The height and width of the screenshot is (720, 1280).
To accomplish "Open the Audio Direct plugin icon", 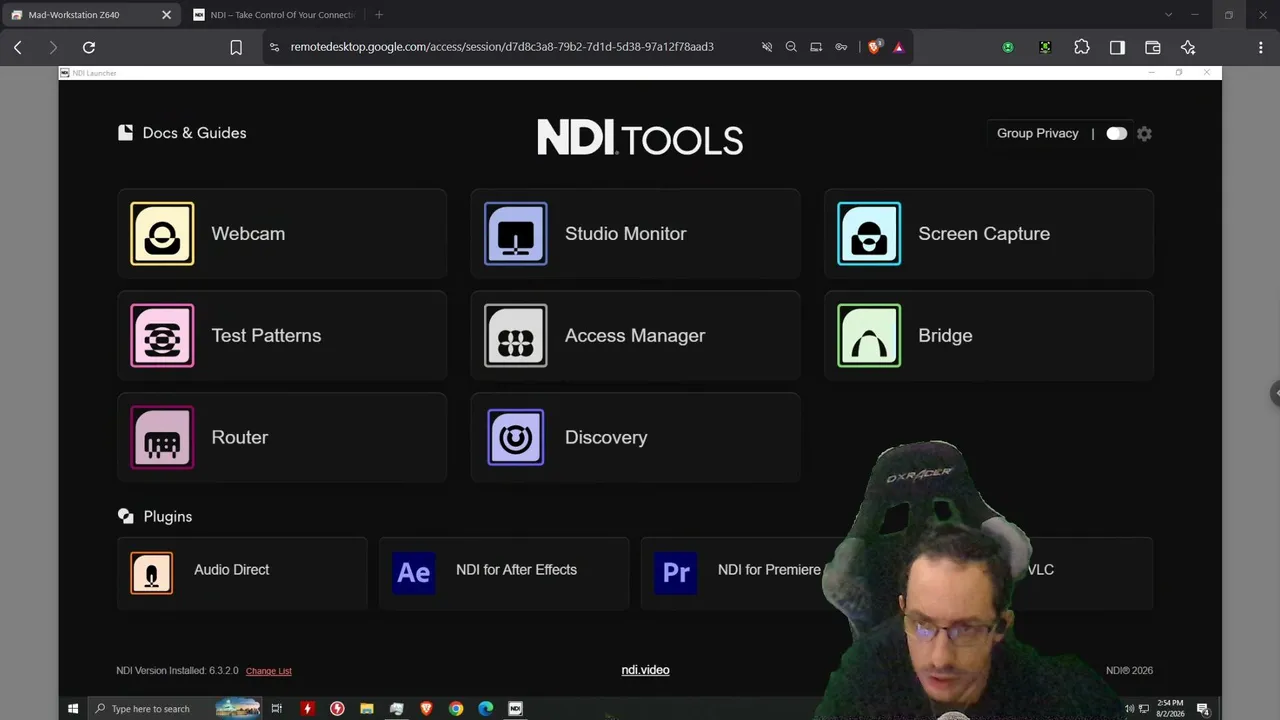I will tap(152, 574).
